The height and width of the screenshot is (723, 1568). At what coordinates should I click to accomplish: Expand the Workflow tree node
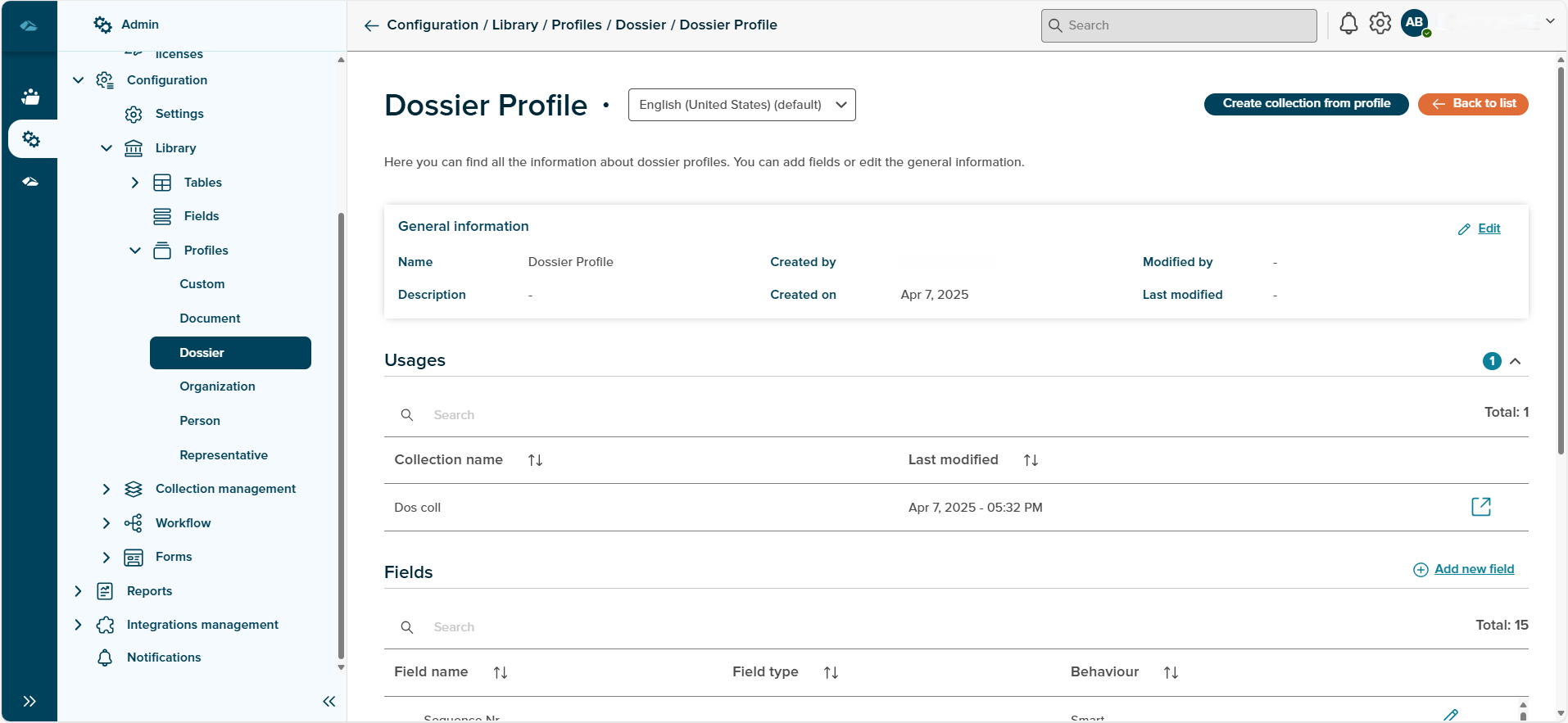106,523
